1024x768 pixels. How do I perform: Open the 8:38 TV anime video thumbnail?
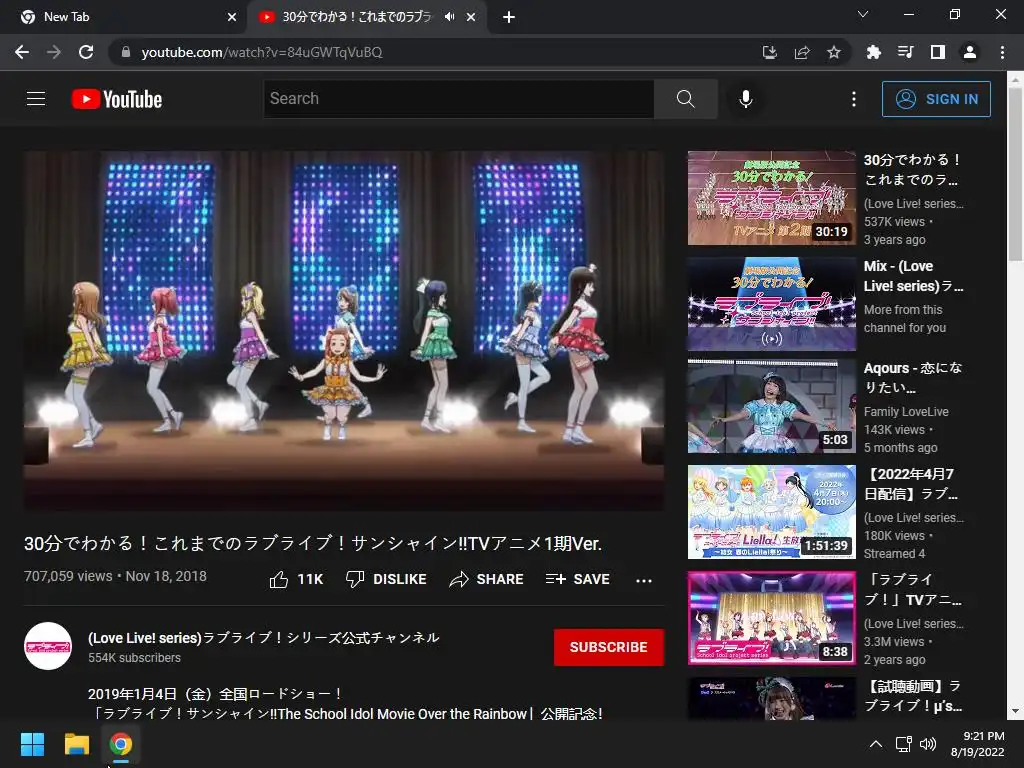pyautogui.click(x=771, y=618)
